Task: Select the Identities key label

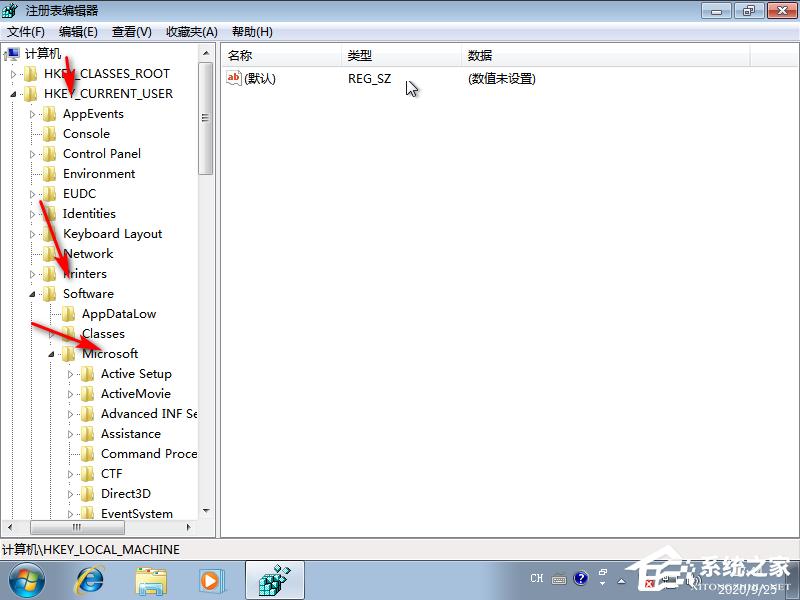Action: click(89, 214)
